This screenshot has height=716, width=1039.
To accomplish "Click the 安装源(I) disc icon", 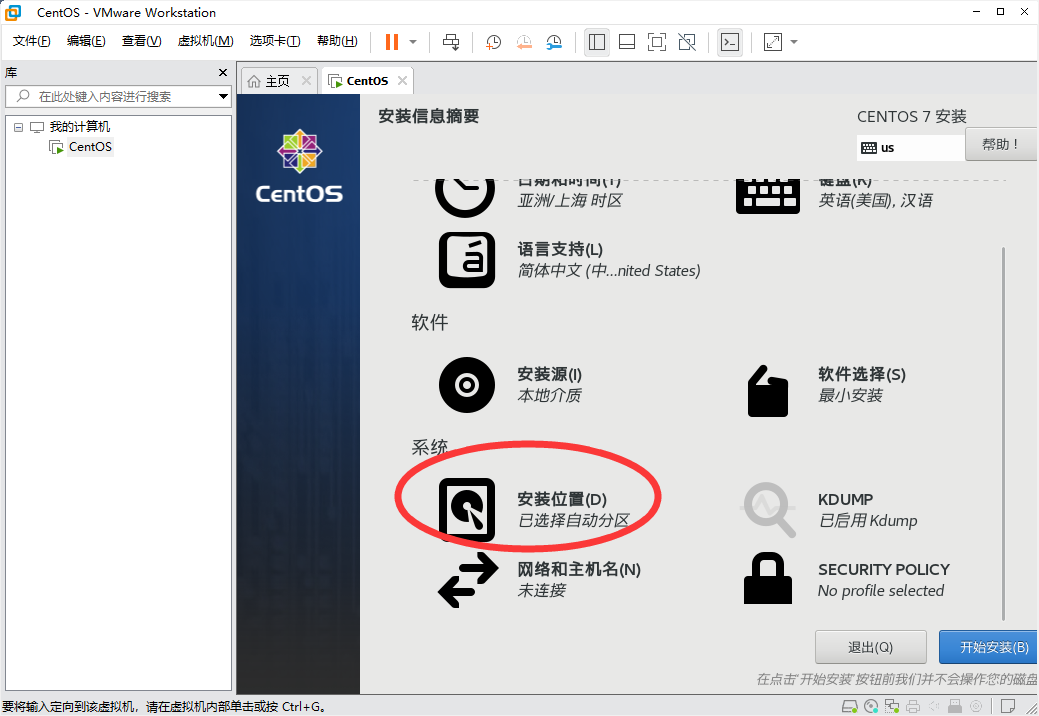I will 466,385.
